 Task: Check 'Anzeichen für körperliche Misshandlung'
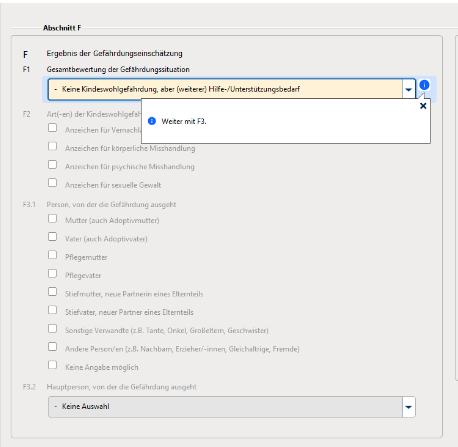(52, 146)
